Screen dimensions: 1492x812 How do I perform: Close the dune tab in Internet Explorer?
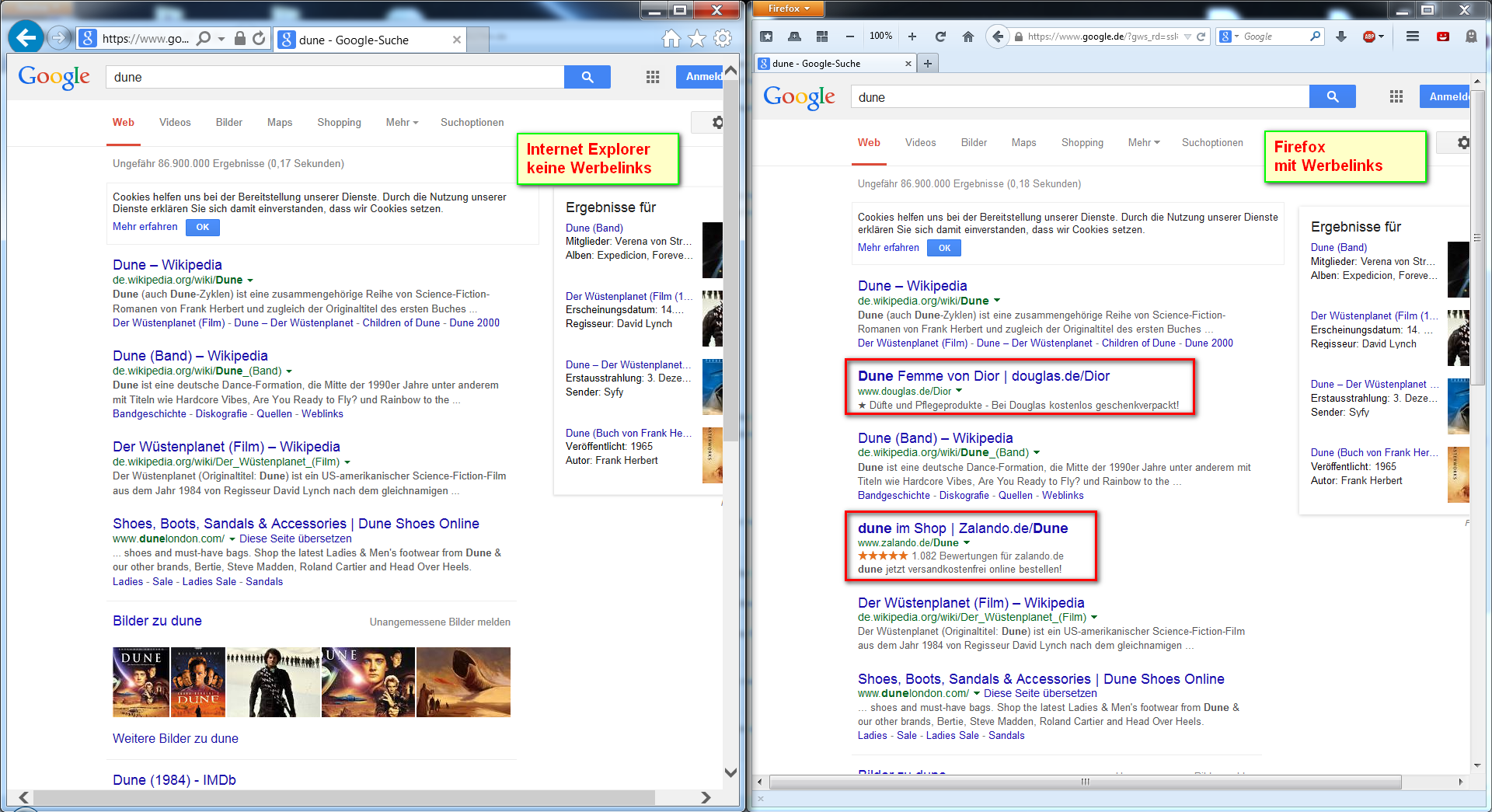pos(457,40)
